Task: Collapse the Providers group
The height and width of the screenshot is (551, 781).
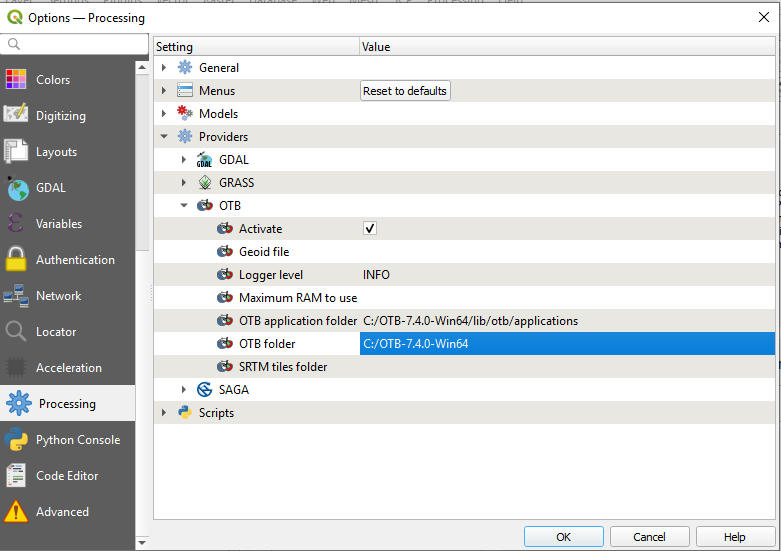Action: (164, 136)
